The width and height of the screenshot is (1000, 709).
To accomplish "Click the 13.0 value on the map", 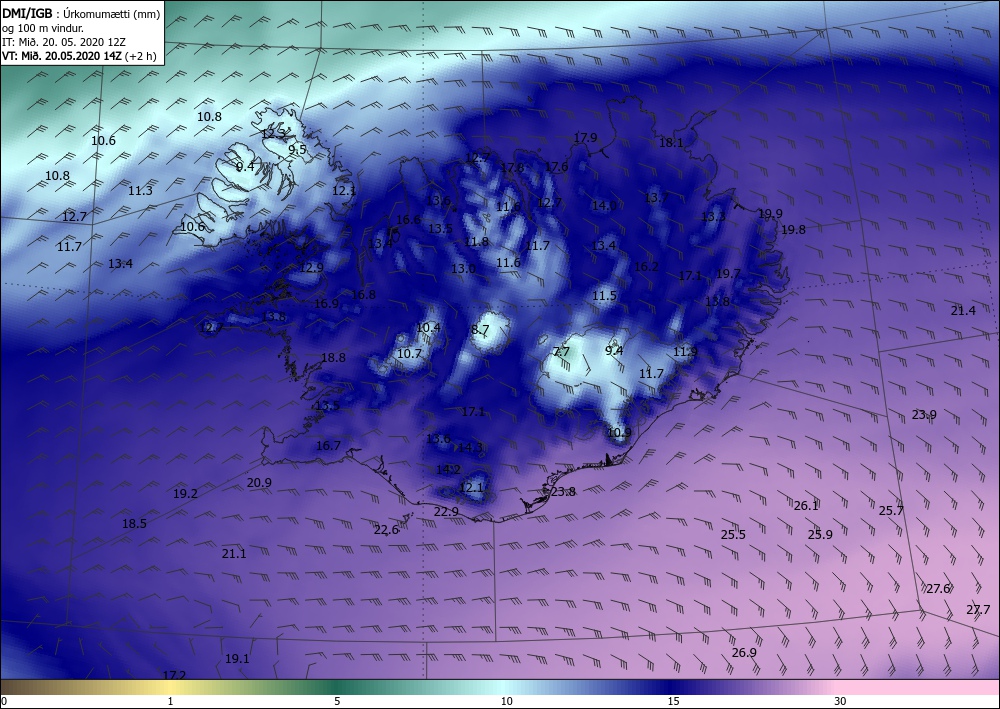I will point(464,269).
